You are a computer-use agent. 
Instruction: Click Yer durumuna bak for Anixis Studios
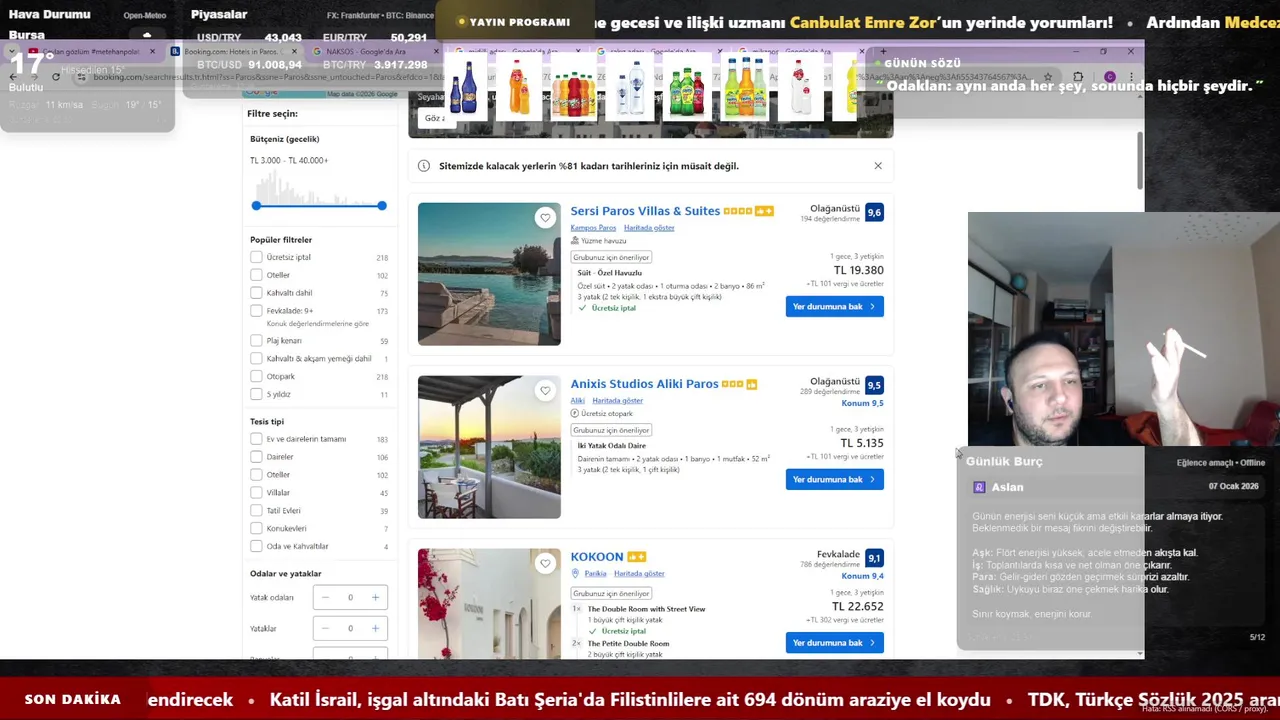[x=834, y=480]
